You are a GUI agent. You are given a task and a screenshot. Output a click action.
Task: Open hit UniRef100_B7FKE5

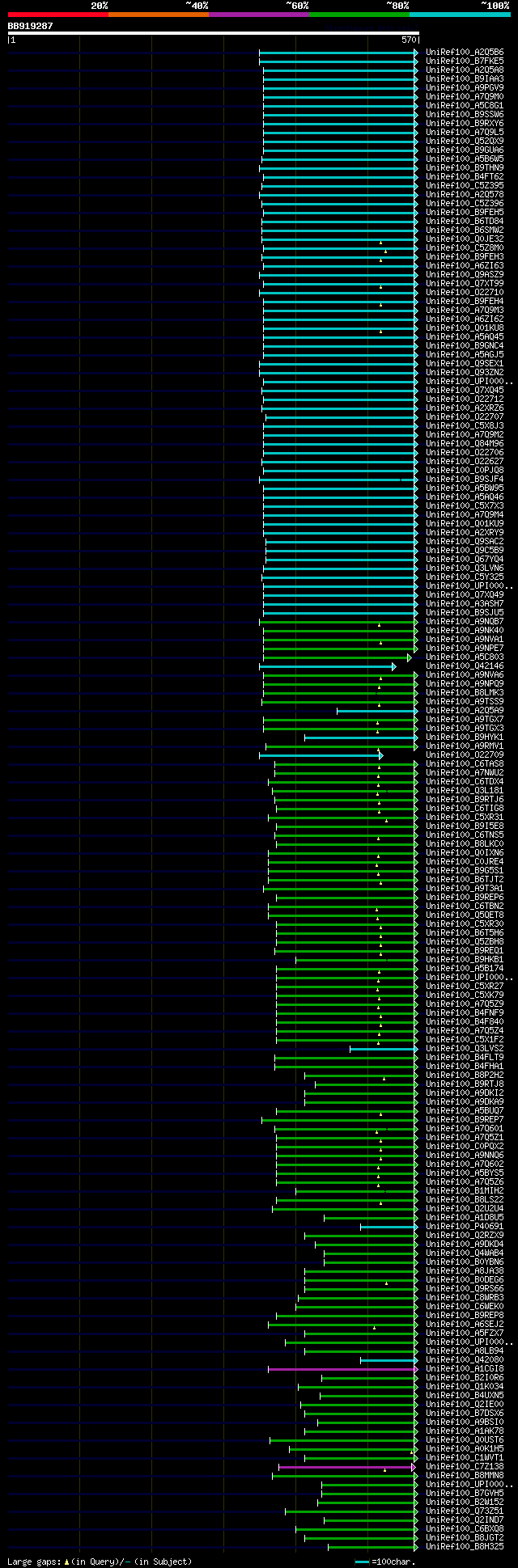pyautogui.click(x=465, y=61)
